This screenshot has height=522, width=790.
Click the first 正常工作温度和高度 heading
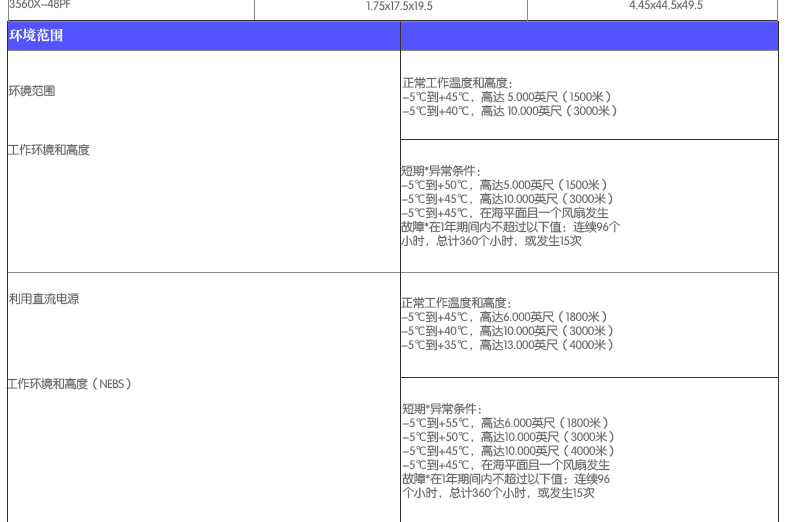[457, 83]
